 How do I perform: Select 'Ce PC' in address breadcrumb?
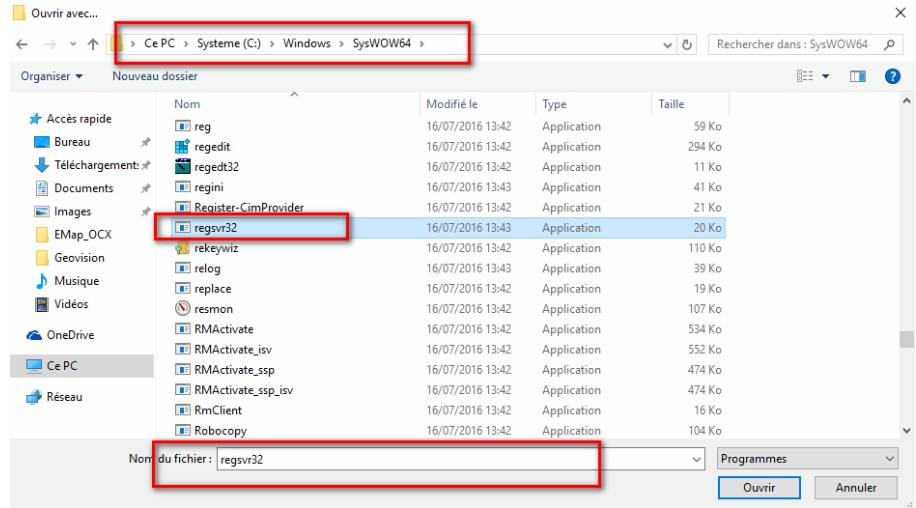159,44
